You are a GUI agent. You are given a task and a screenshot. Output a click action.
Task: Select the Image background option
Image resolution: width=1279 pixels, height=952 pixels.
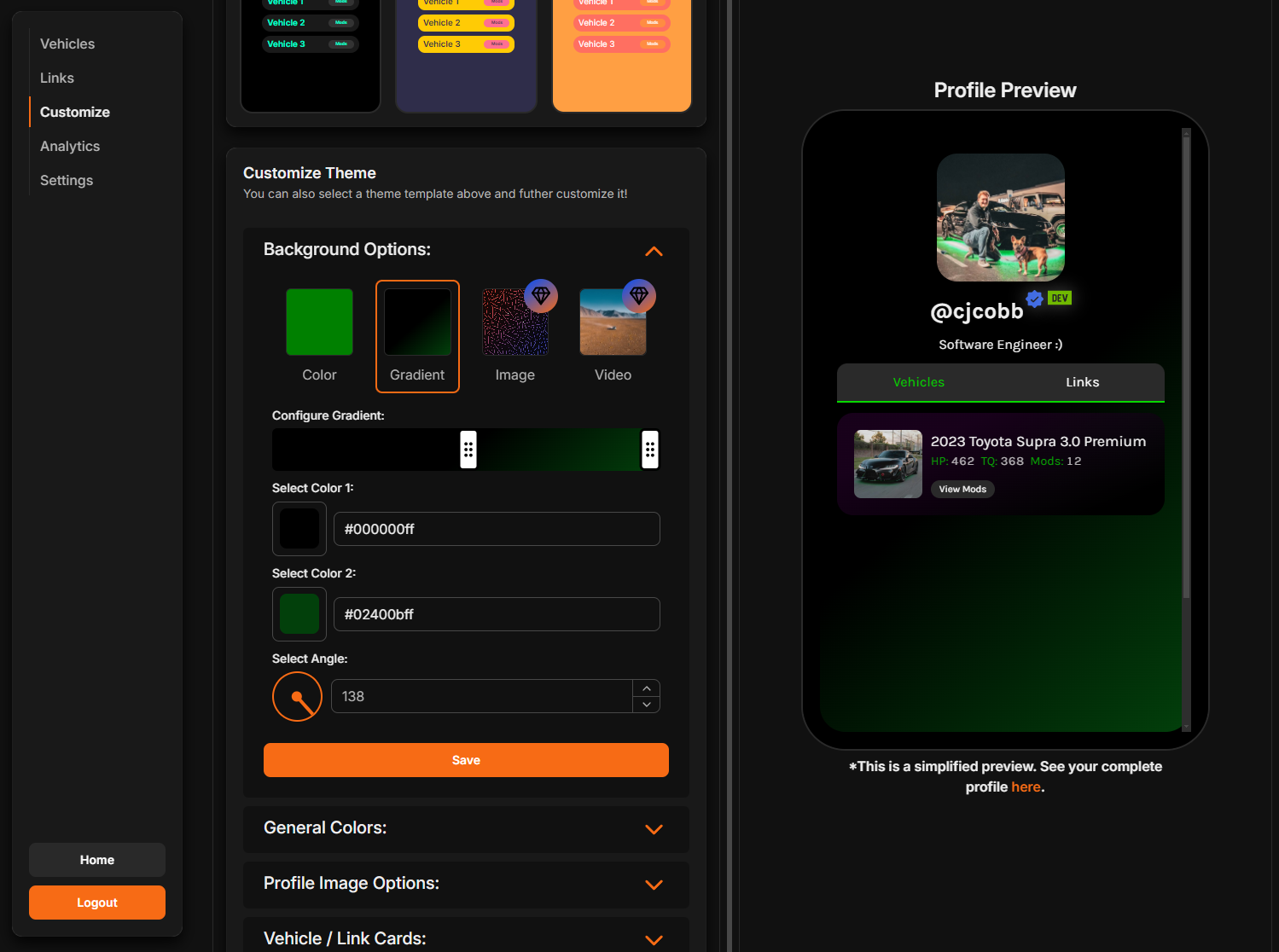point(515,336)
